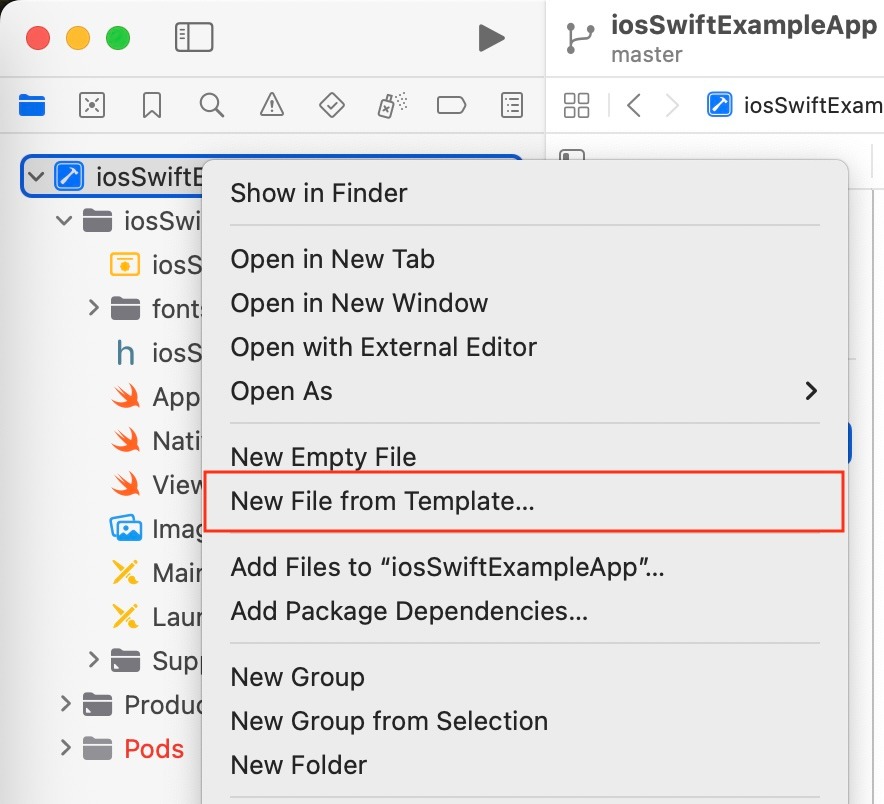Click the editor grid related-items icon
This screenshot has width=884, height=804.
[577, 105]
